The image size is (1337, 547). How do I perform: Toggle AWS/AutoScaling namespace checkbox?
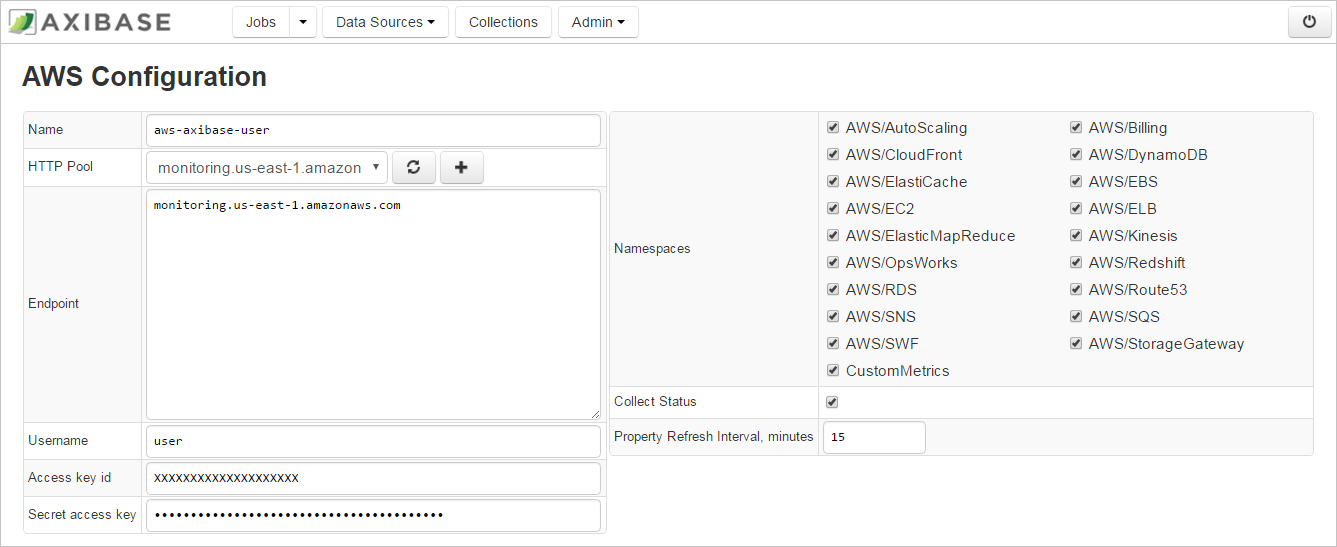(x=833, y=128)
